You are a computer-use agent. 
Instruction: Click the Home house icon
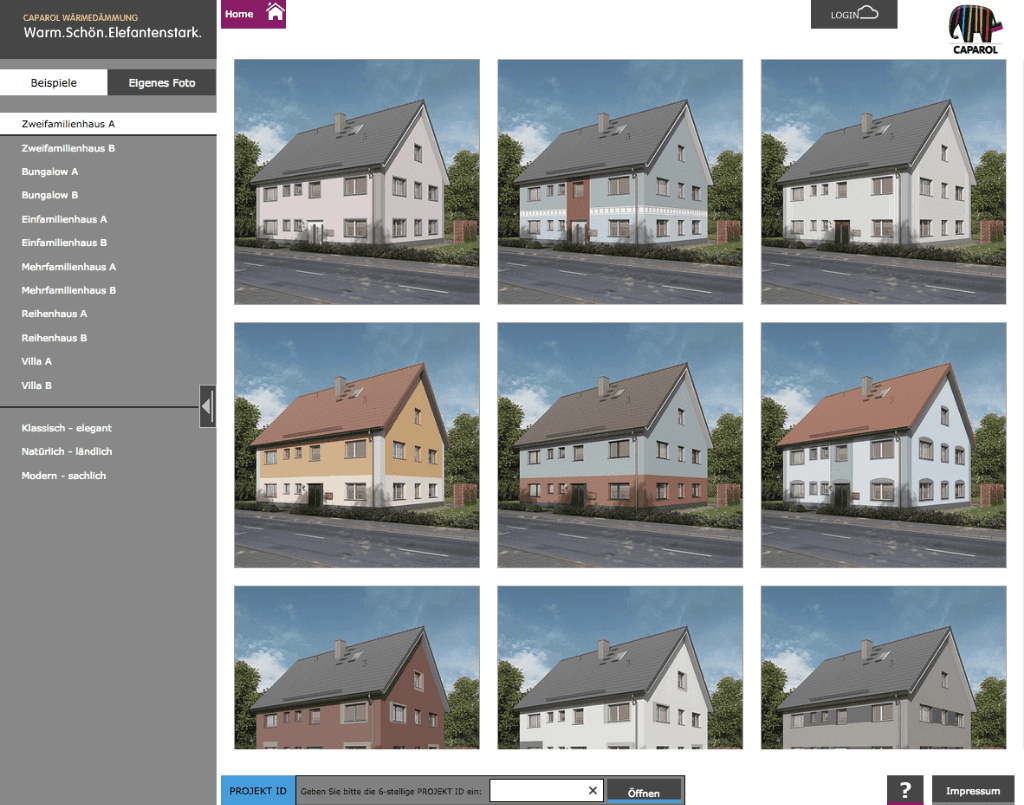pos(275,12)
